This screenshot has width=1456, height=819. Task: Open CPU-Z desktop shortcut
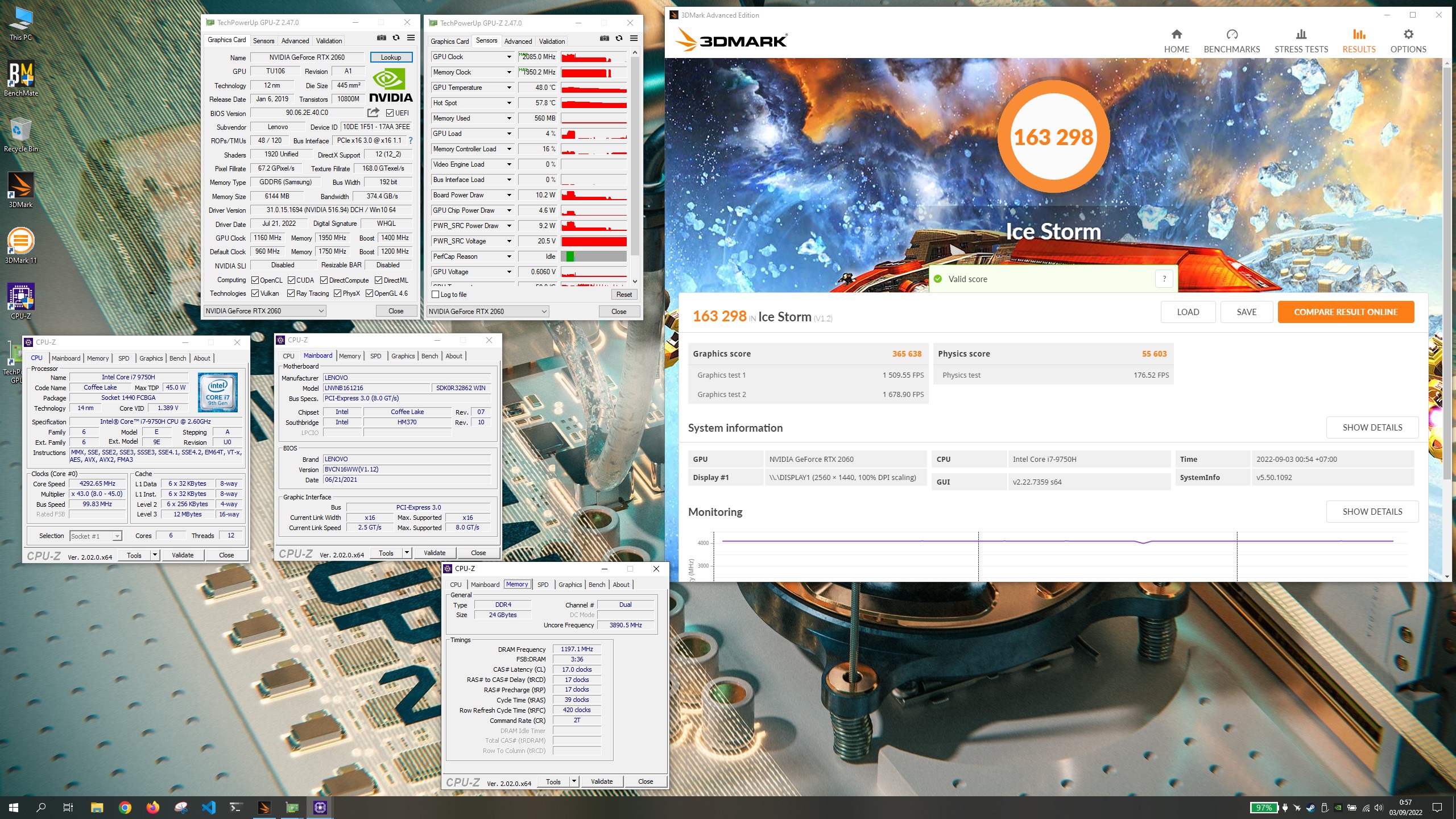(21, 301)
